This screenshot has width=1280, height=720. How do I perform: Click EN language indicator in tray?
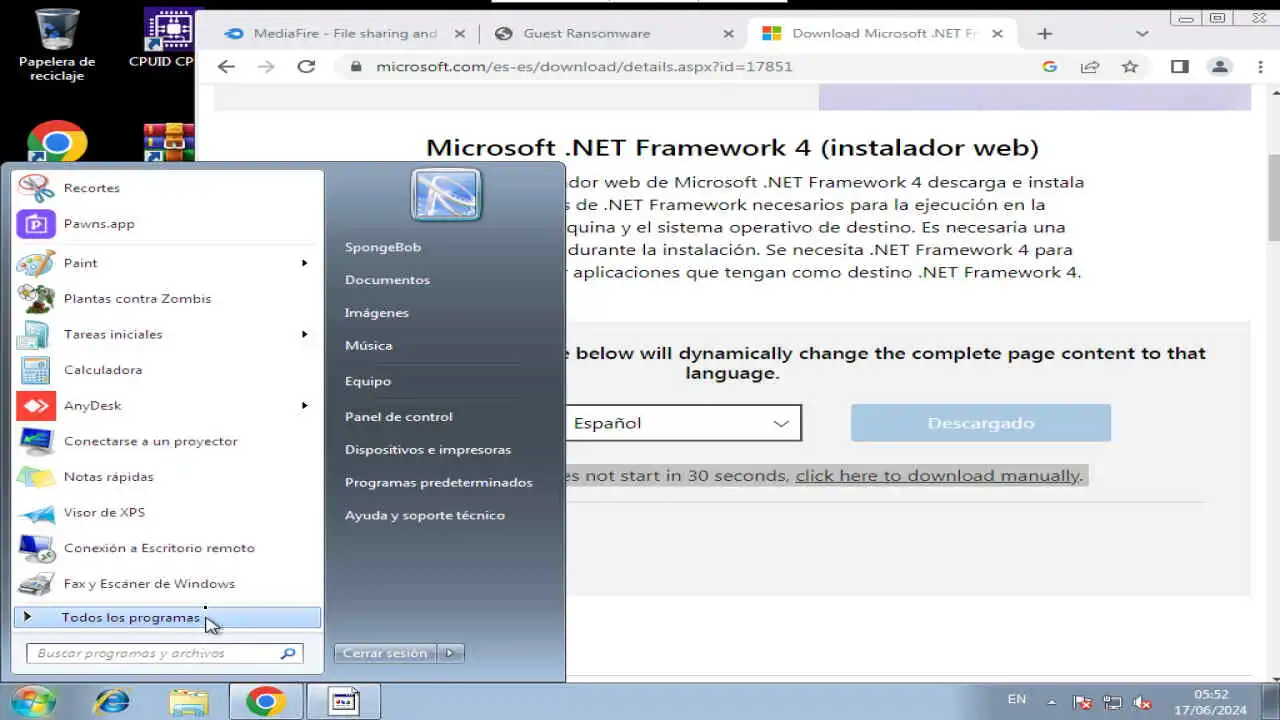pyautogui.click(x=1016, y=699)
